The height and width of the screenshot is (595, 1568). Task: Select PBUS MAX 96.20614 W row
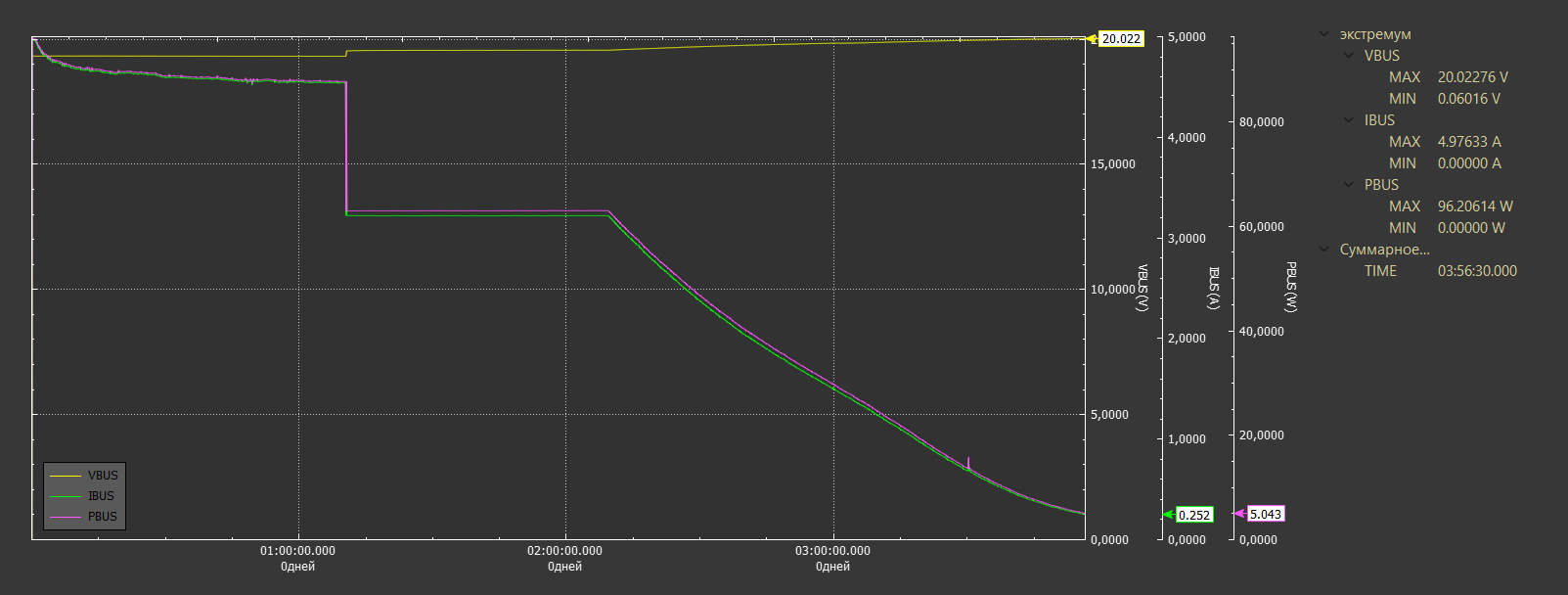(x=1451, y=206)
